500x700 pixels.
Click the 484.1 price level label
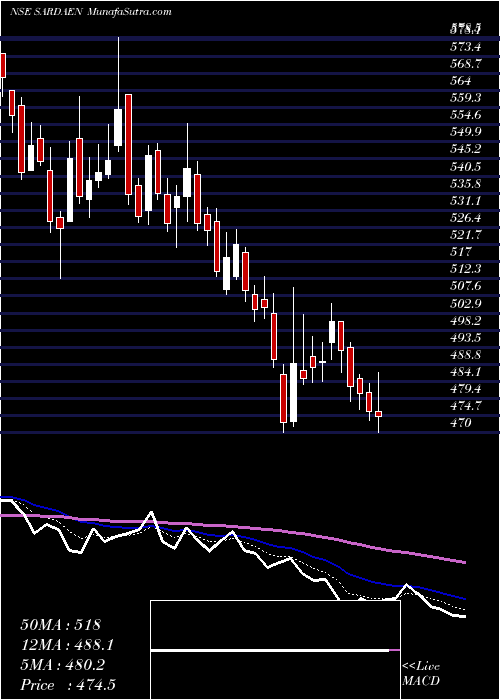(466, 372)
